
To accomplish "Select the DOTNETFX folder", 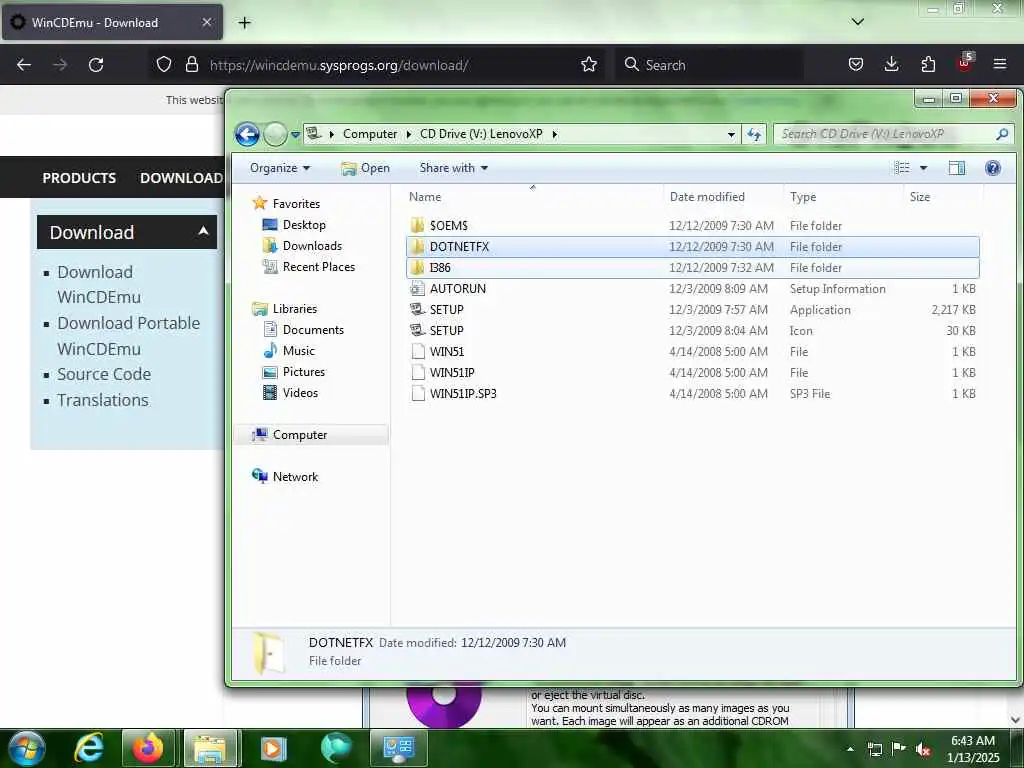I will [x=692, y=247].
